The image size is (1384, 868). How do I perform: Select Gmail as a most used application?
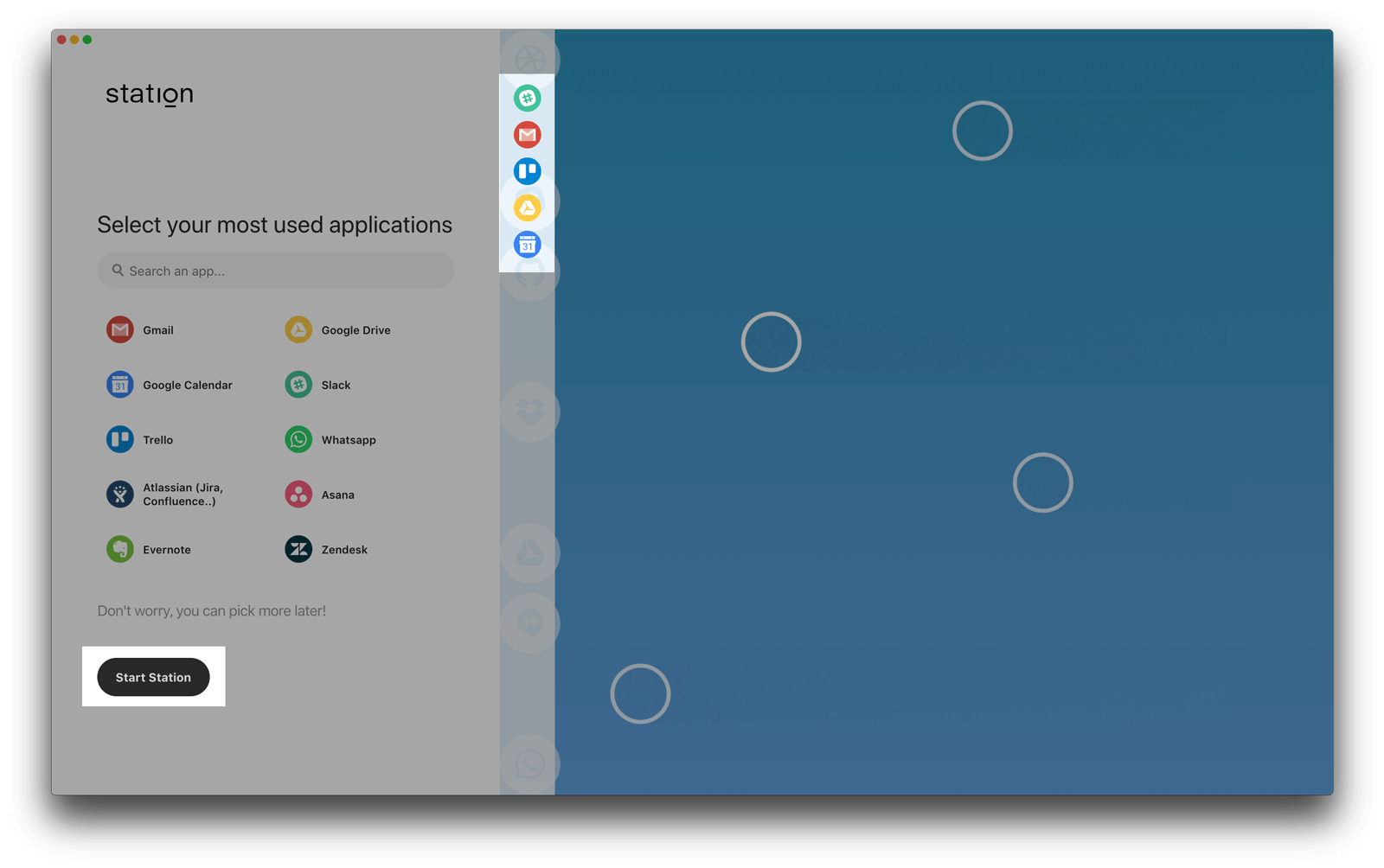click(120, 329)
